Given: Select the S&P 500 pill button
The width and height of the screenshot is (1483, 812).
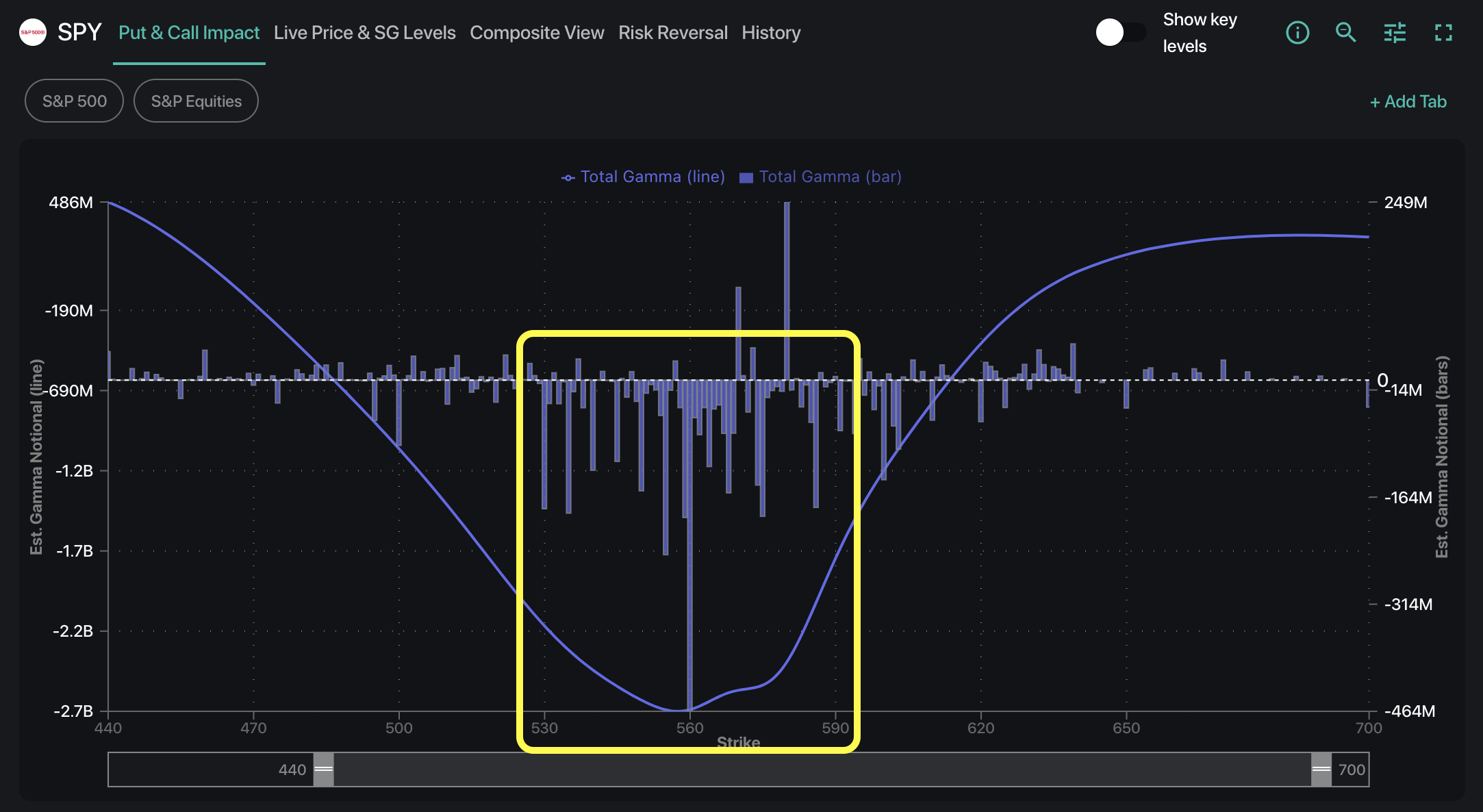Looking at the screenshot, I should [x=74, y=101].
